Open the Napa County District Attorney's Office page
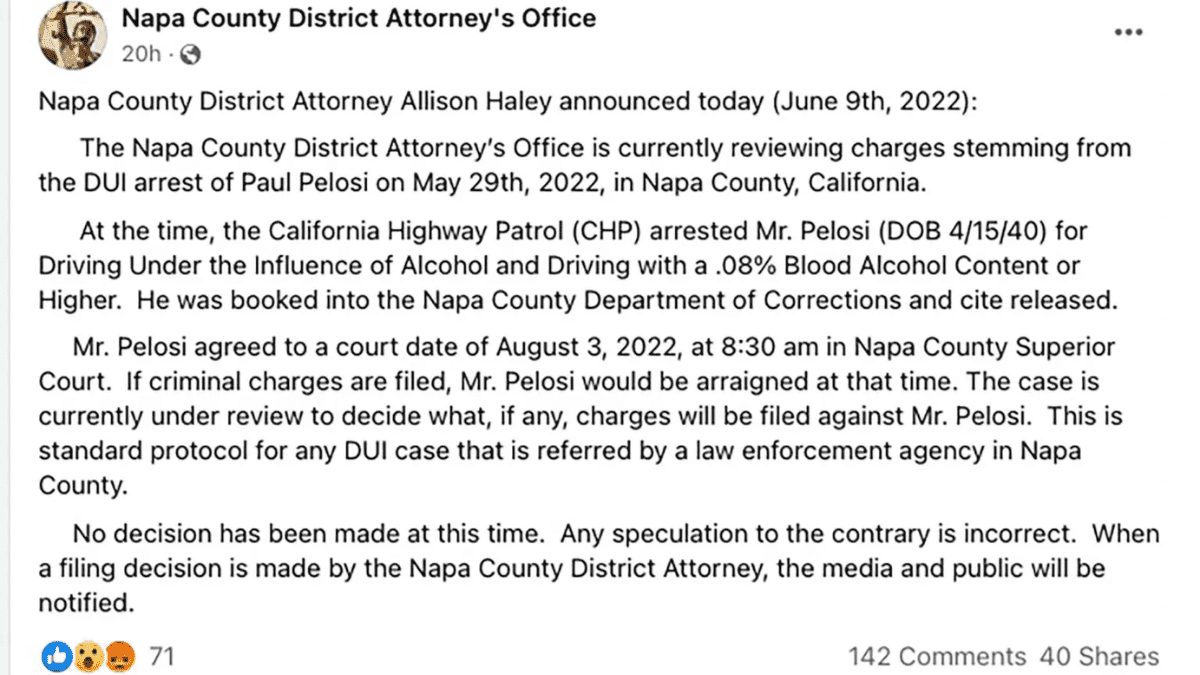 pos(358,18)
